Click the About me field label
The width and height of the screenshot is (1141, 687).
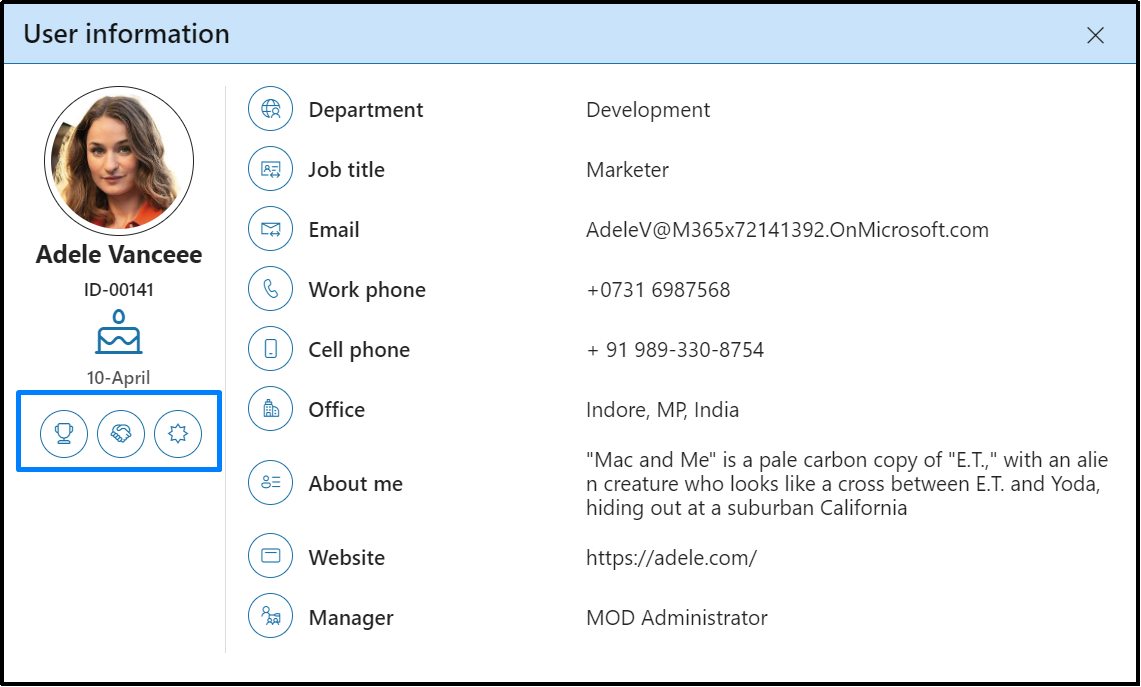click(356, 484)
